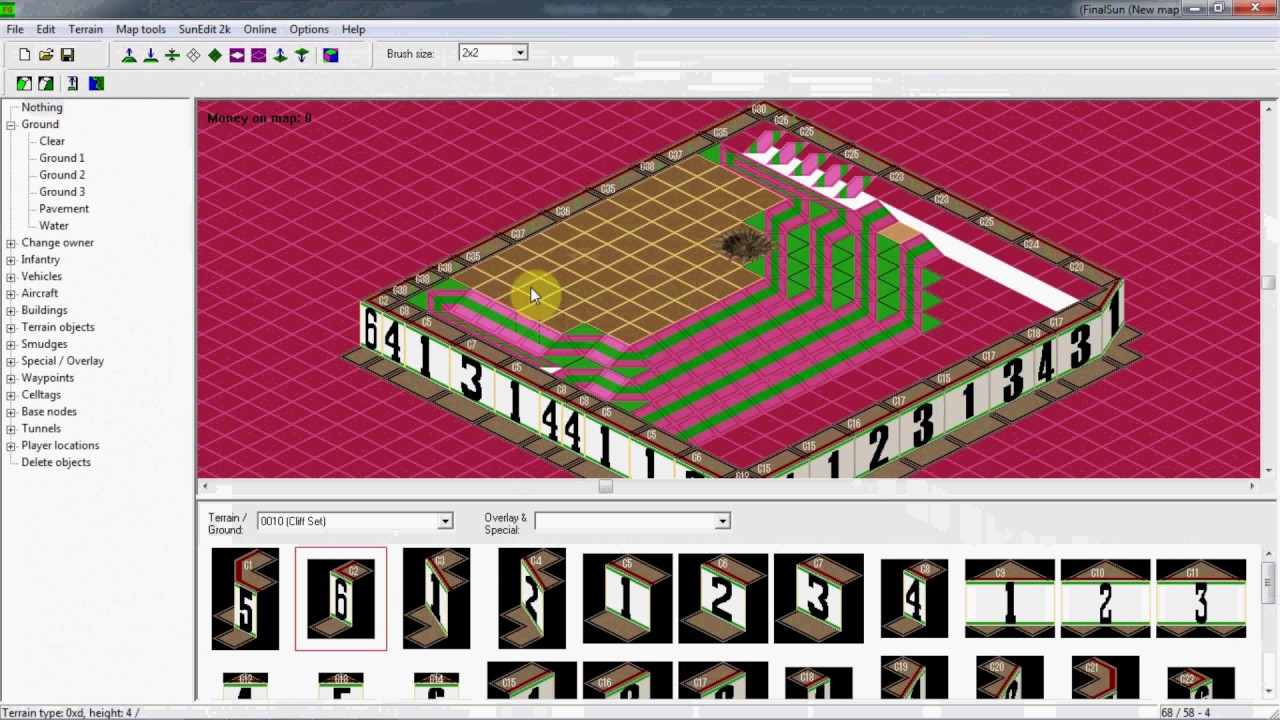Image resolution: width=1280 pixels, height=720 pixels.
Task: Open the Help menu
Action: (353, 29)
